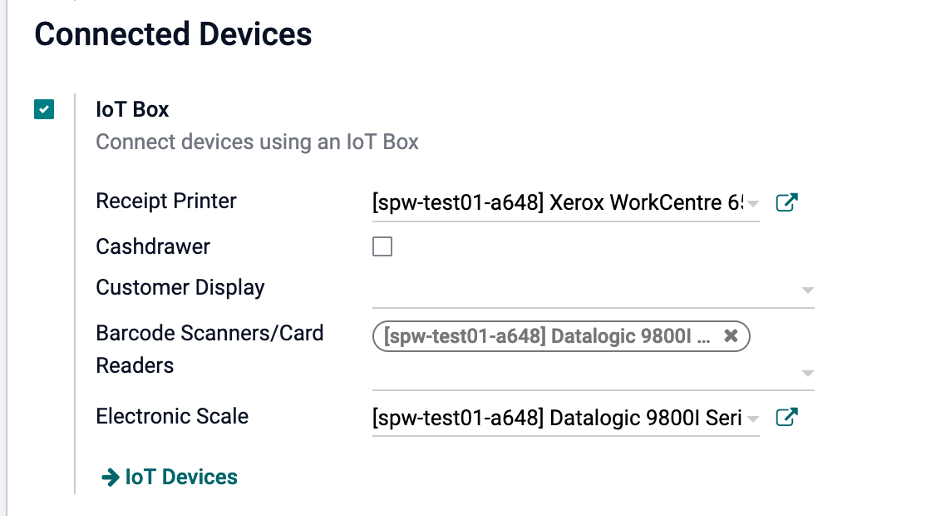This screenshot has width=936, height=516.
Task: Click the Electronic Scale Datalogic text field
Action: coord(556,418)
